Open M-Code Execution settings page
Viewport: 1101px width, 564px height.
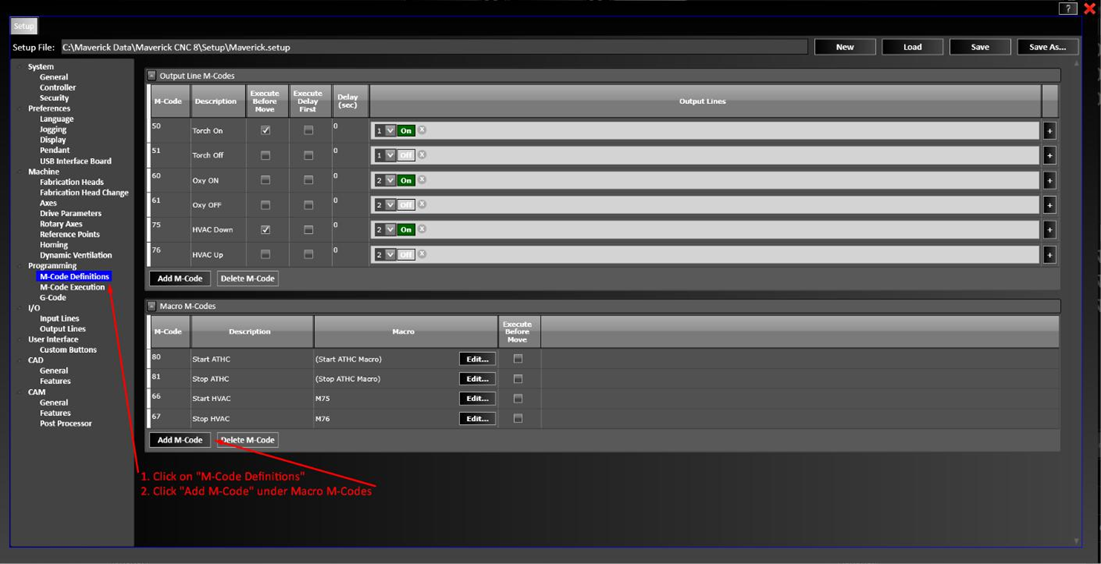click(x=72, y=287)
